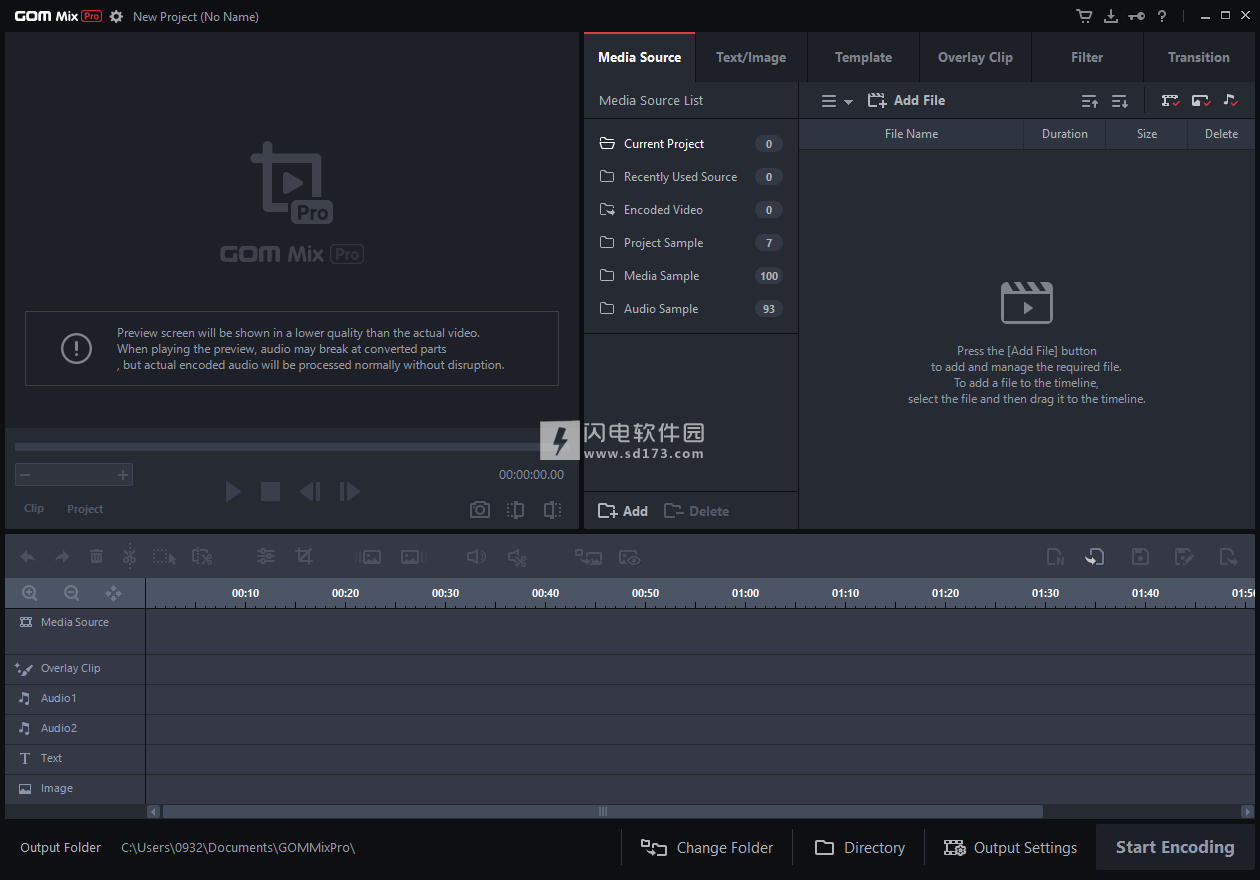Sort file list descending
This screenshot has width=1260, height=880.
coord(1120,101)
